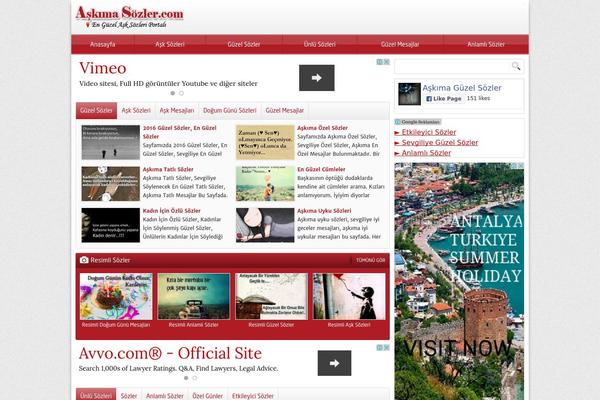Screen dimensions: 600x400
Task: Select the second carousel dot under Avvo ad
Action: 195,378
